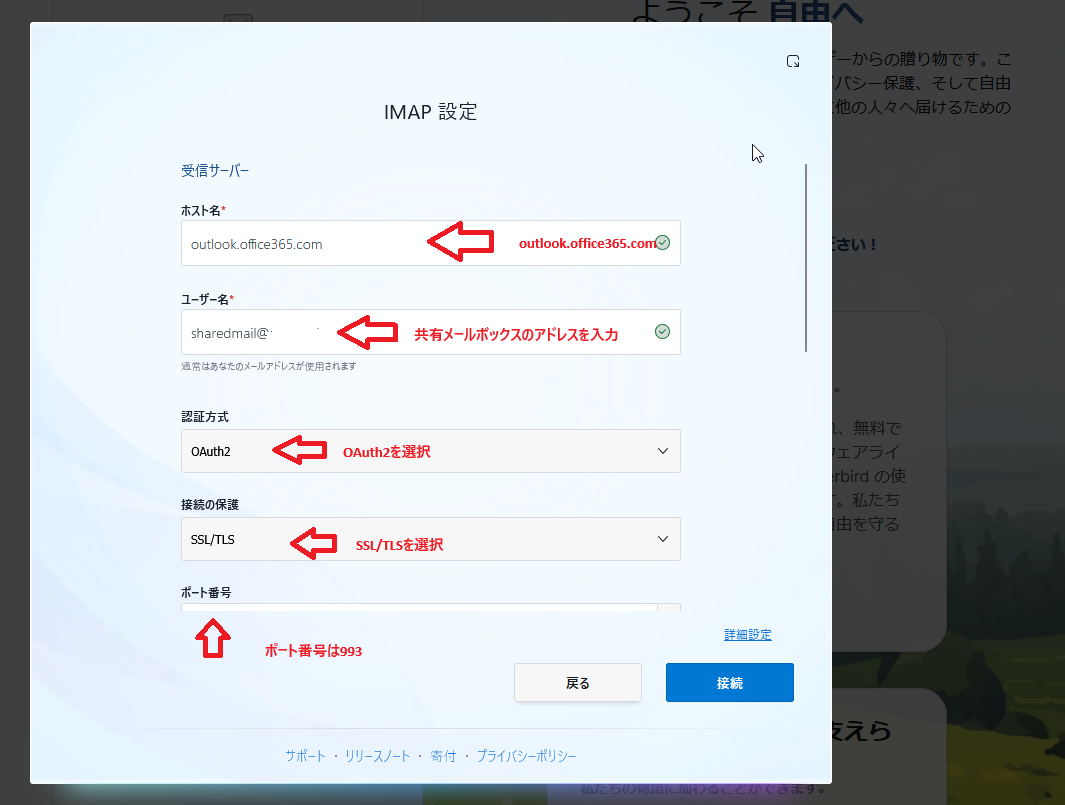Click the dialog's top-right window icon

(793, 61)
